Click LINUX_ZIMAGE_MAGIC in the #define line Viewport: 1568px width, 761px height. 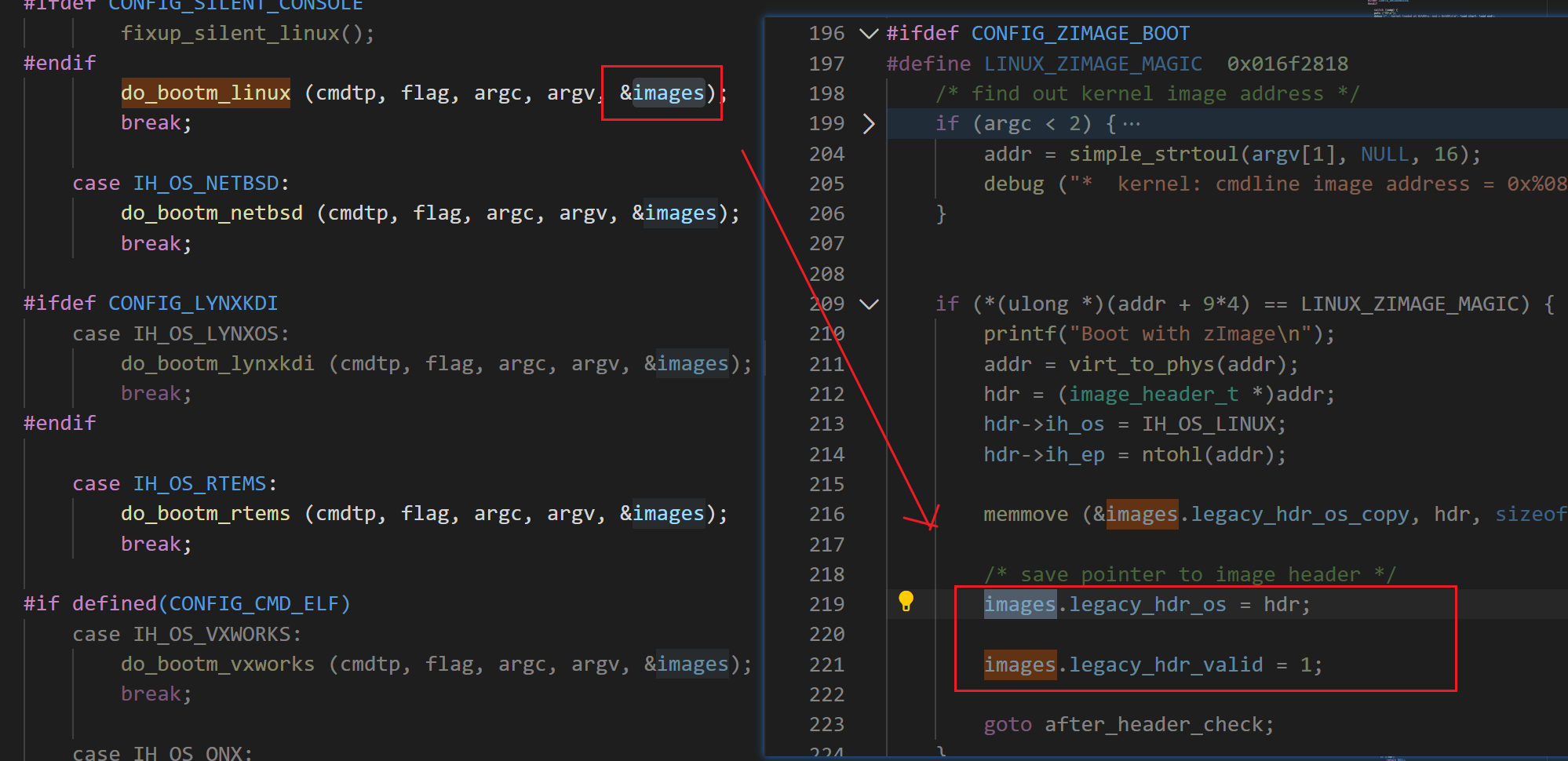pos(1093,64)
